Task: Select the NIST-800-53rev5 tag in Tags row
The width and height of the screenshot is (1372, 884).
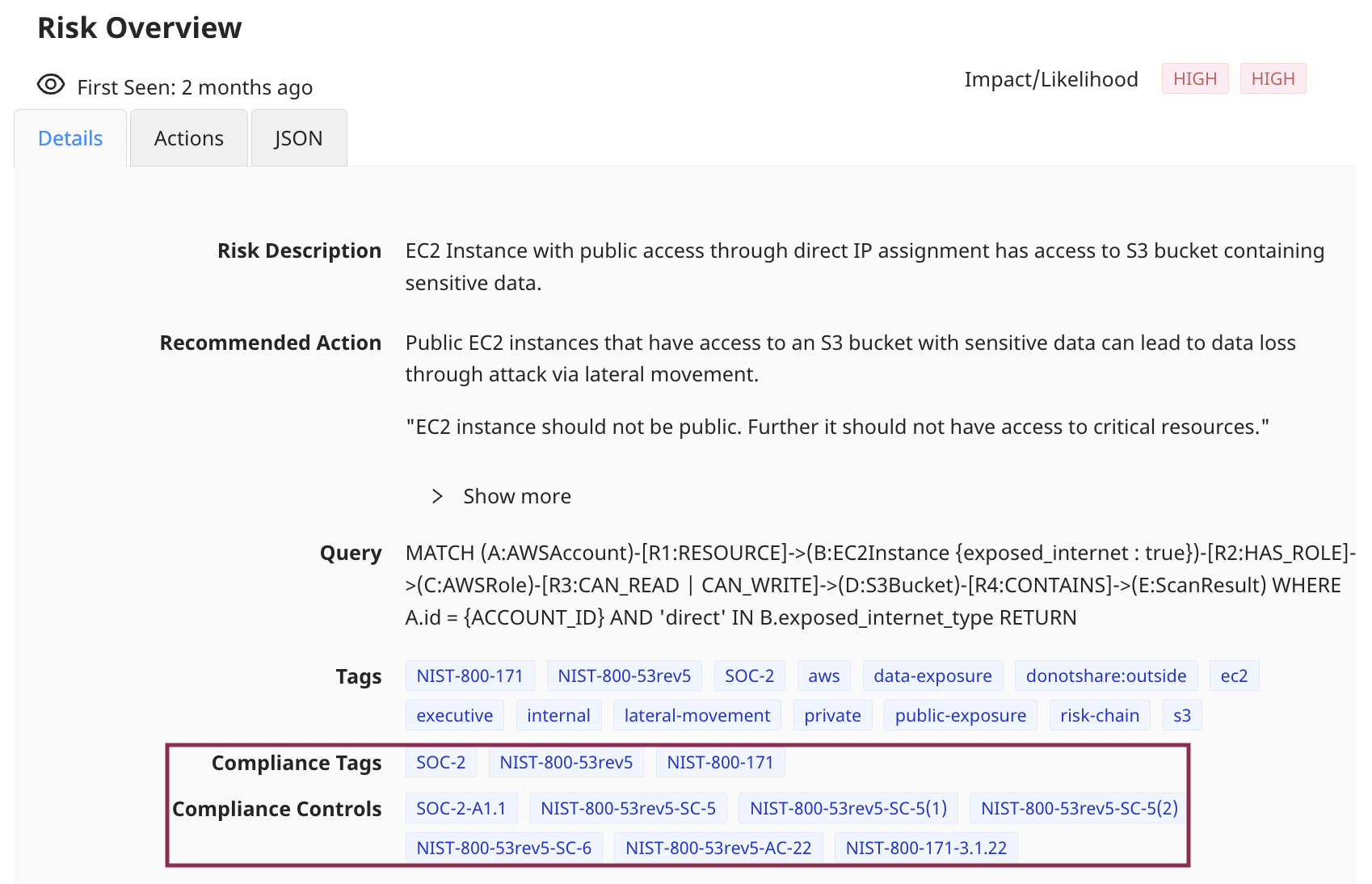Action: pos(625,676)
